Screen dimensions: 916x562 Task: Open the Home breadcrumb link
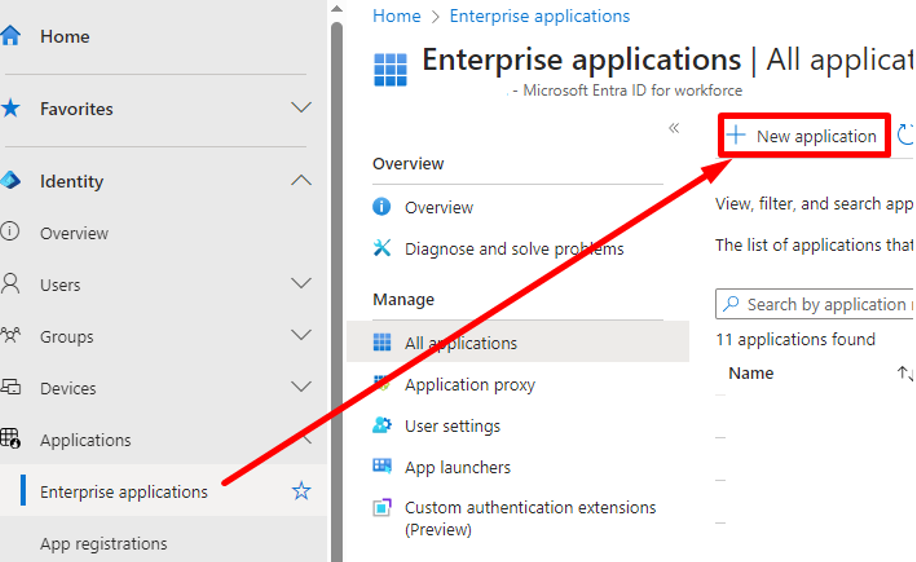pos(396,16)
